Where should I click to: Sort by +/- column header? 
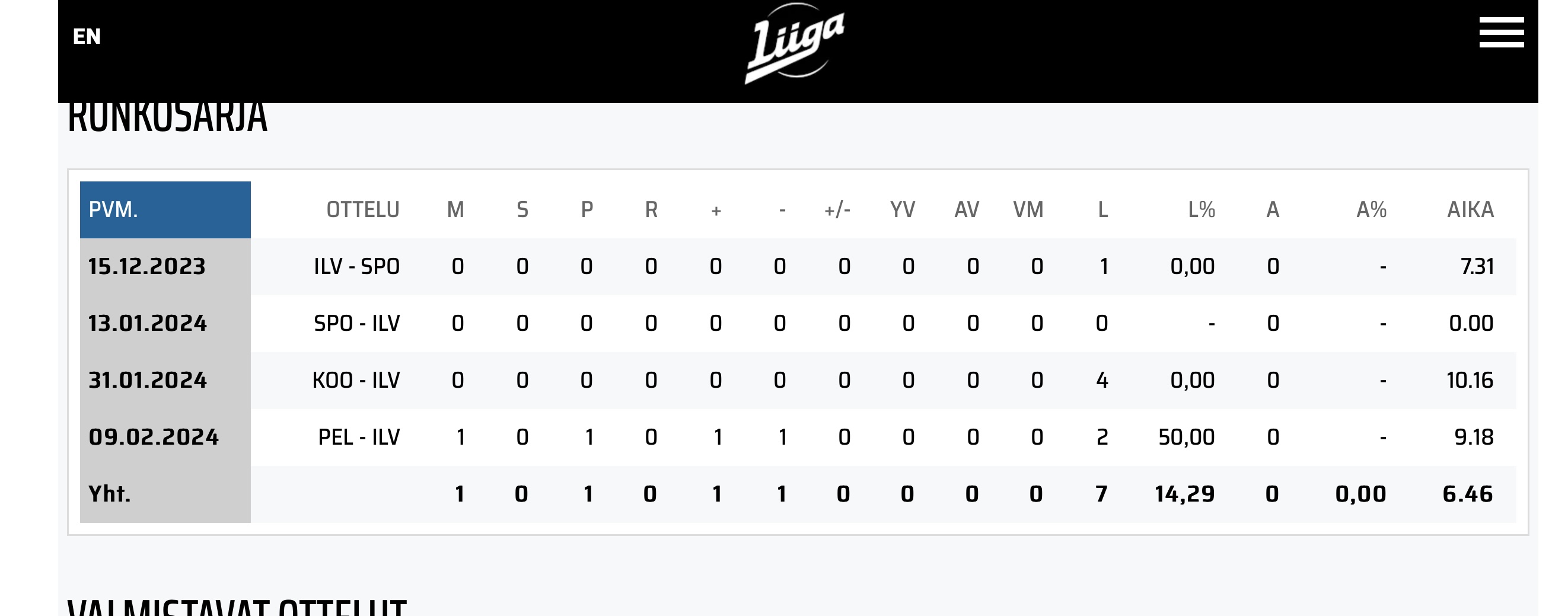[x=837, y=210]
